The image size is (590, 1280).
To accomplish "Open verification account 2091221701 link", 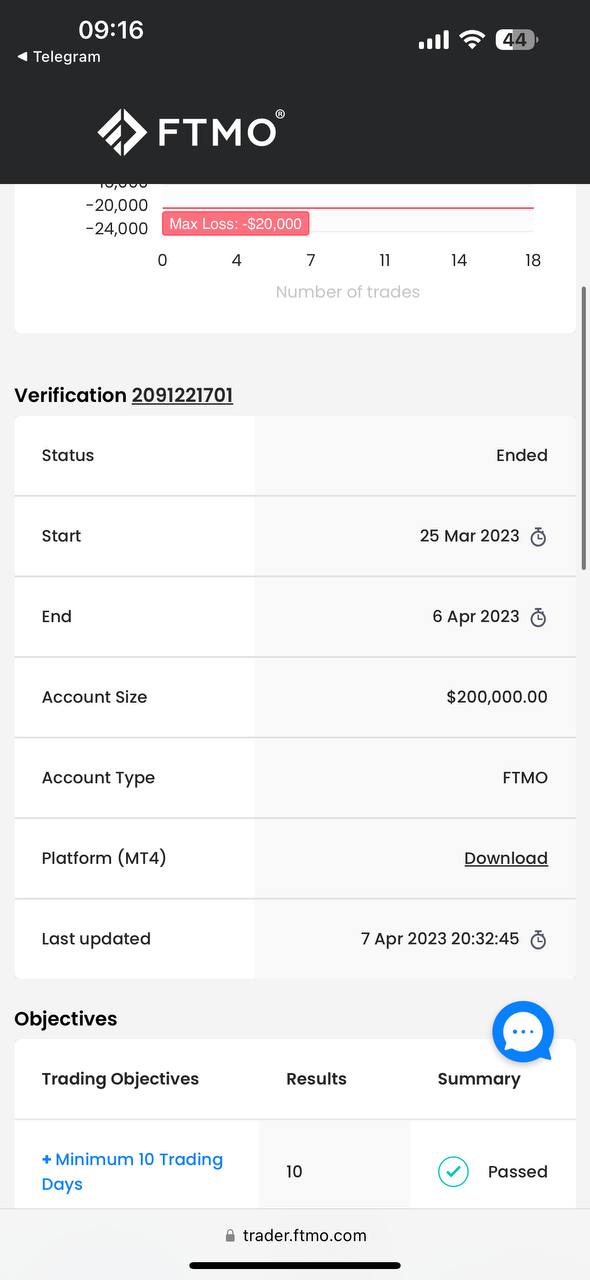I will tap(182, 395).
